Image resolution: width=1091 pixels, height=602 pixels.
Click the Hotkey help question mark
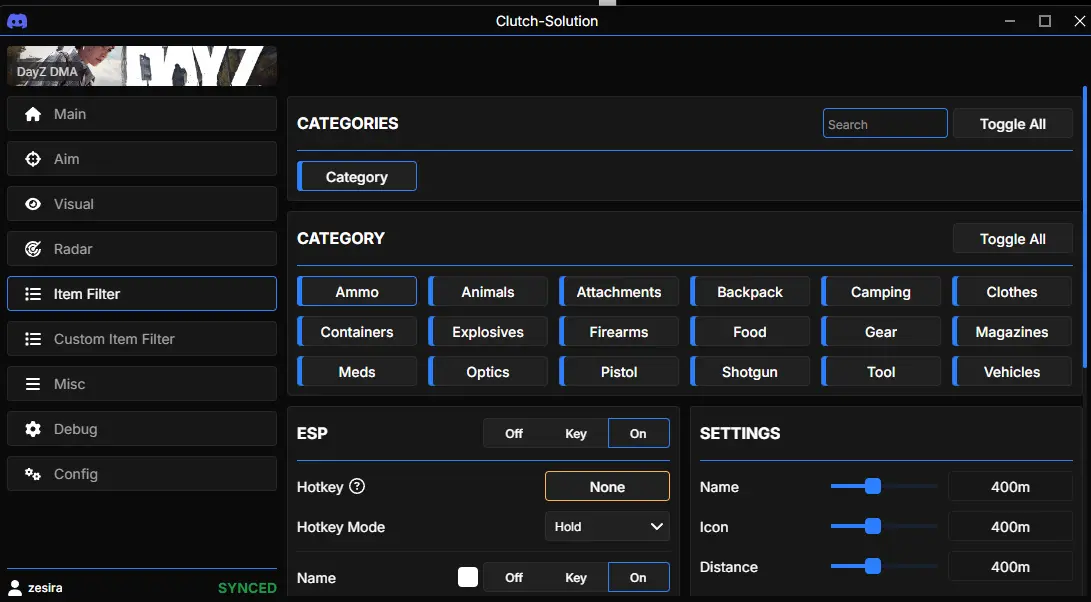tap(357, 487)
